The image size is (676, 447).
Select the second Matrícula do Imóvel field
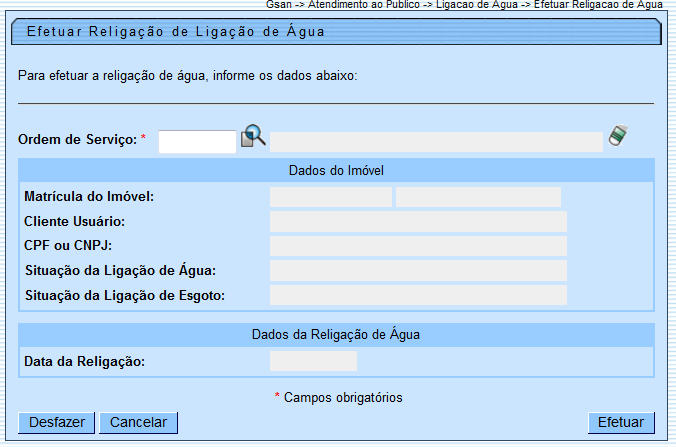(478, 196)
